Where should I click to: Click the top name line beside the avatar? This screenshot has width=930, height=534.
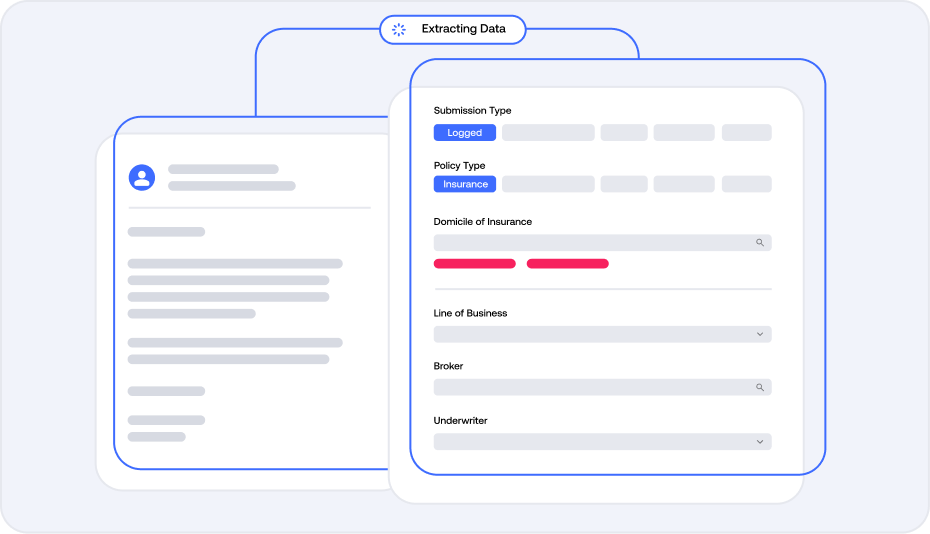223,170
